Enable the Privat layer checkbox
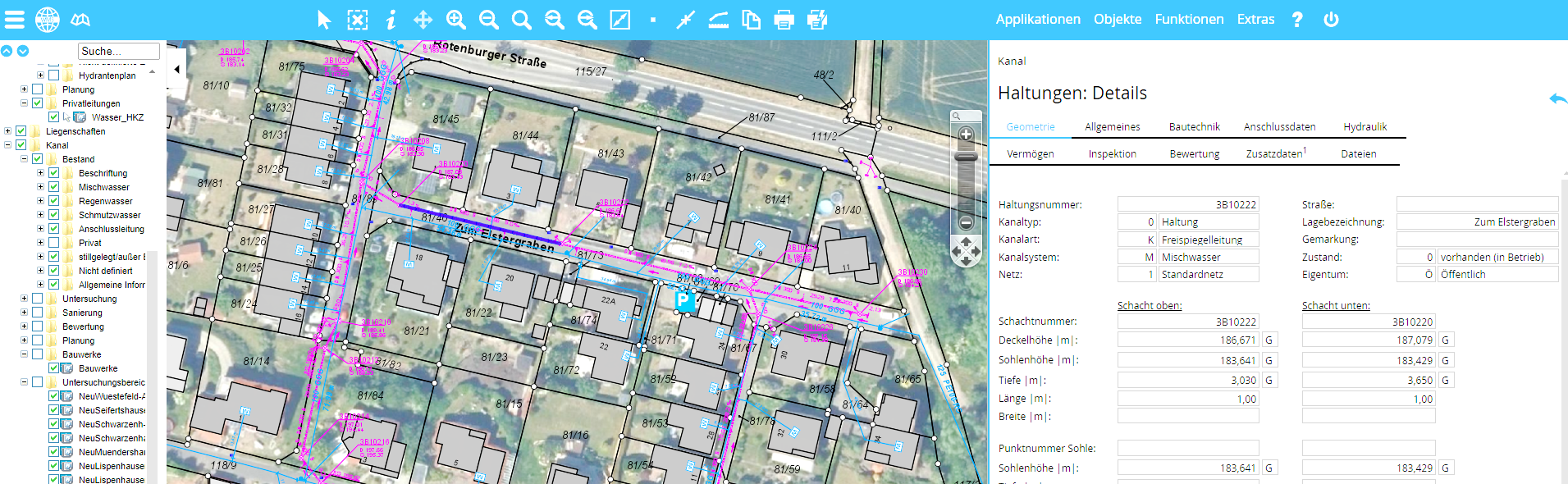 pos(53,243)
